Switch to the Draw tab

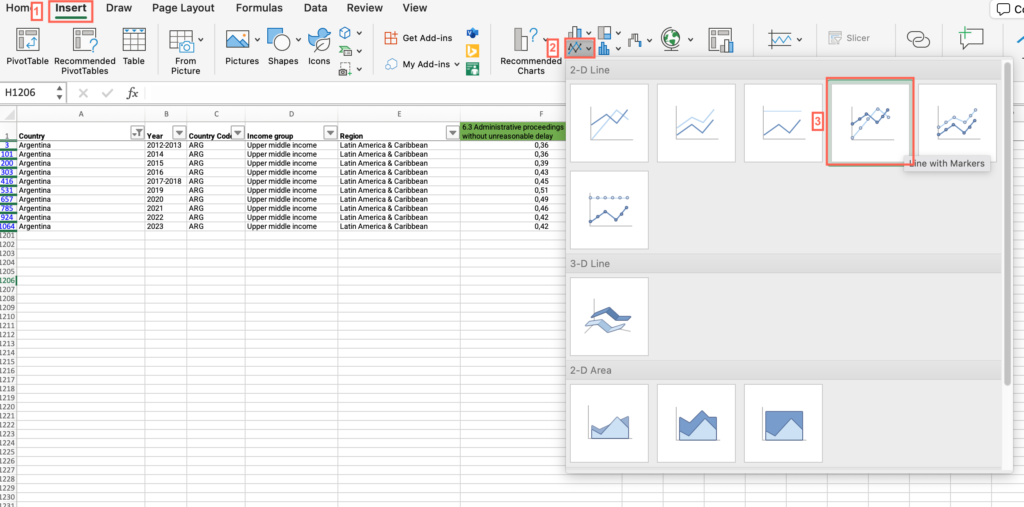(x=118, y=8)
